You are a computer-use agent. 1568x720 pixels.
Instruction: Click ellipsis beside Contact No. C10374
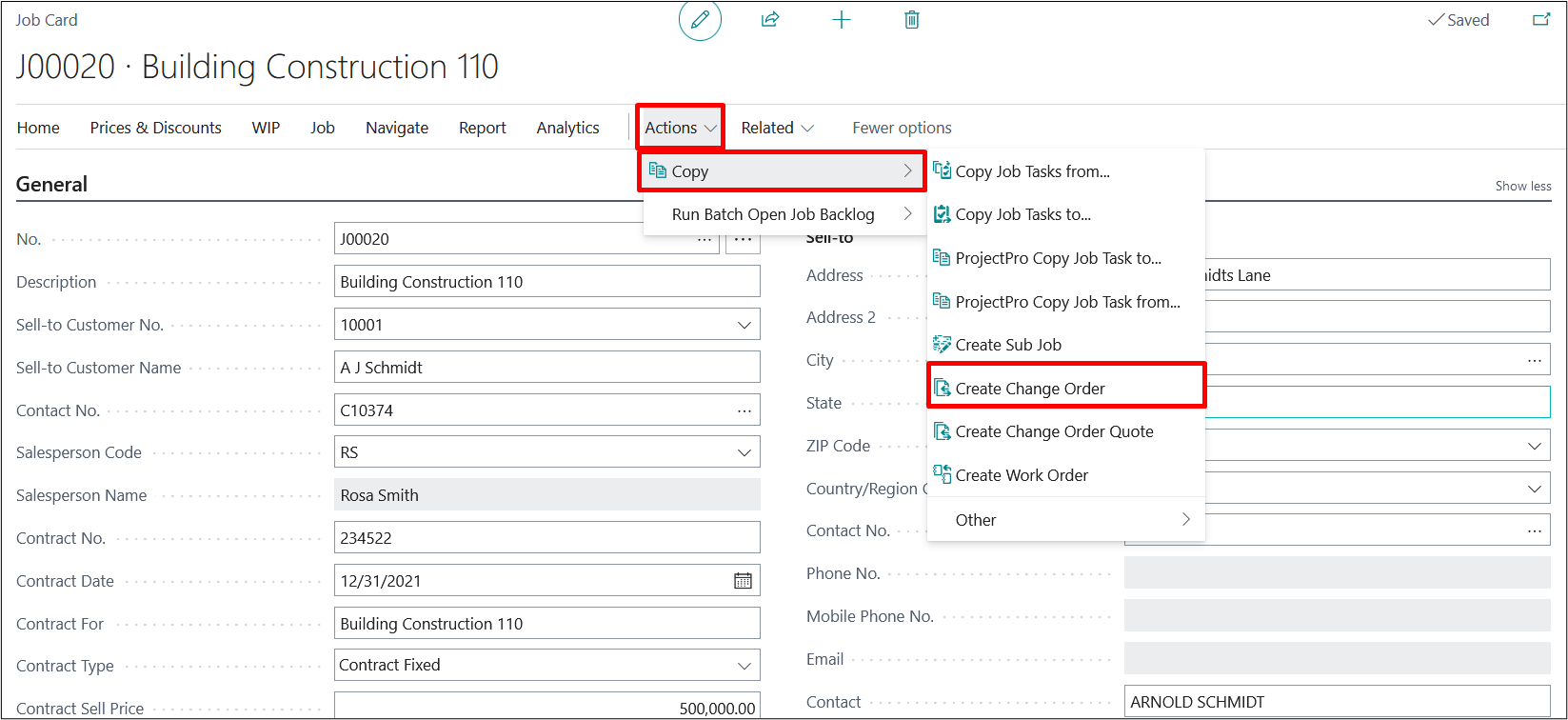point(744,410)
